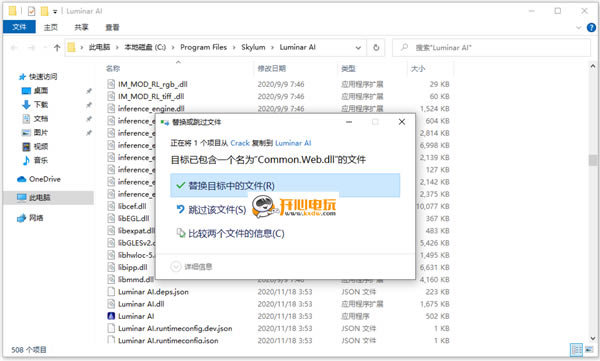The image size is (600, 361).
Task: Click the vertical scrollbar thumb in file list
Action: [x=593, y=160]
